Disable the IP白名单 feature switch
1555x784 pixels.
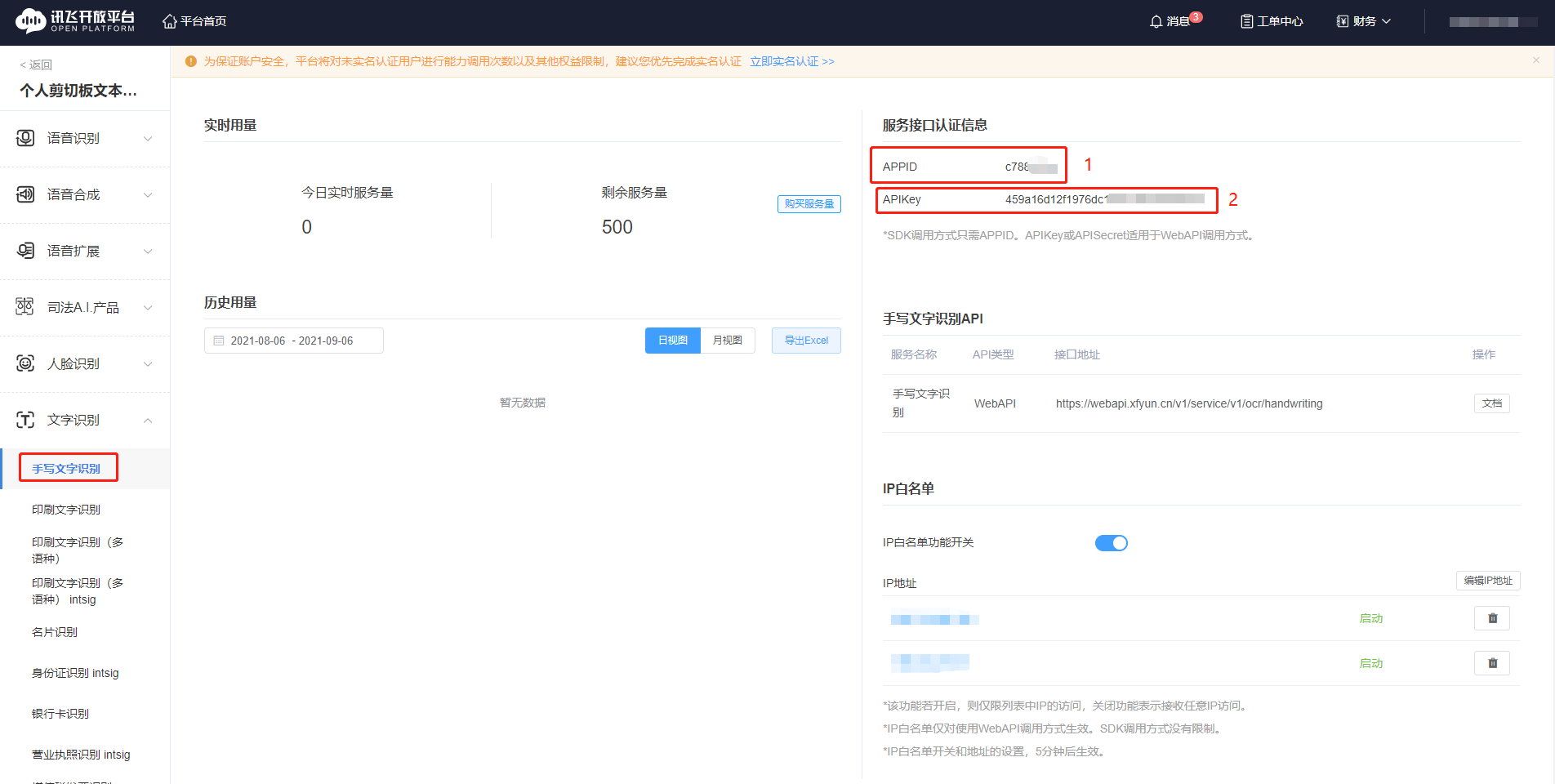(1111, 542)
